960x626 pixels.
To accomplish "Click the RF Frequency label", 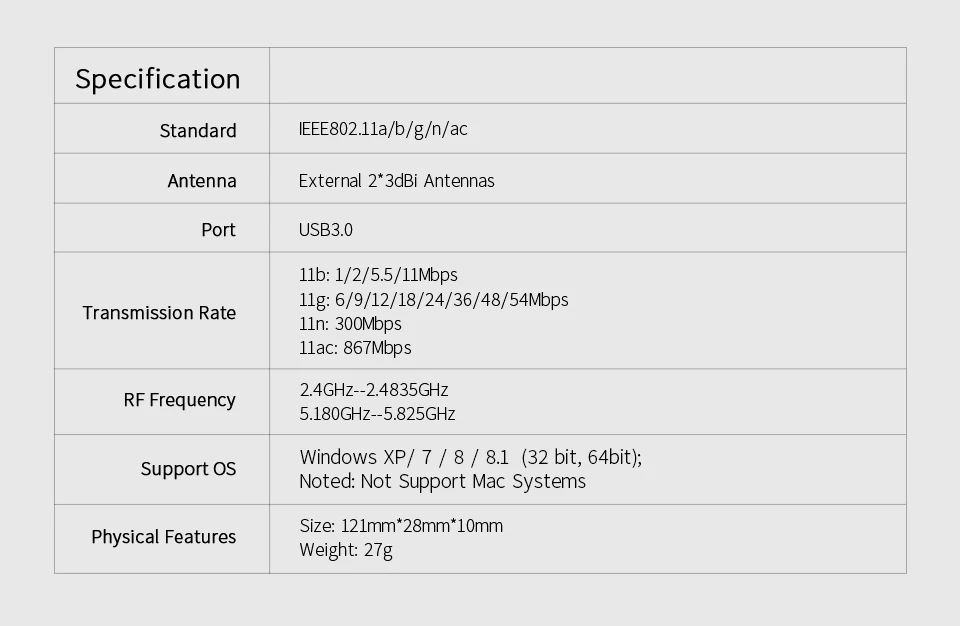I will [x=180, y=400].
